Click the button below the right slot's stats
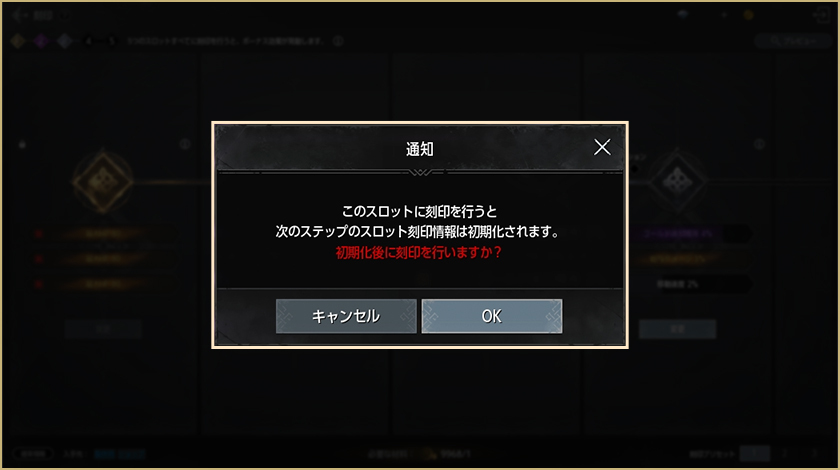Viewport: 840px width, 470px height. [677, 329]
